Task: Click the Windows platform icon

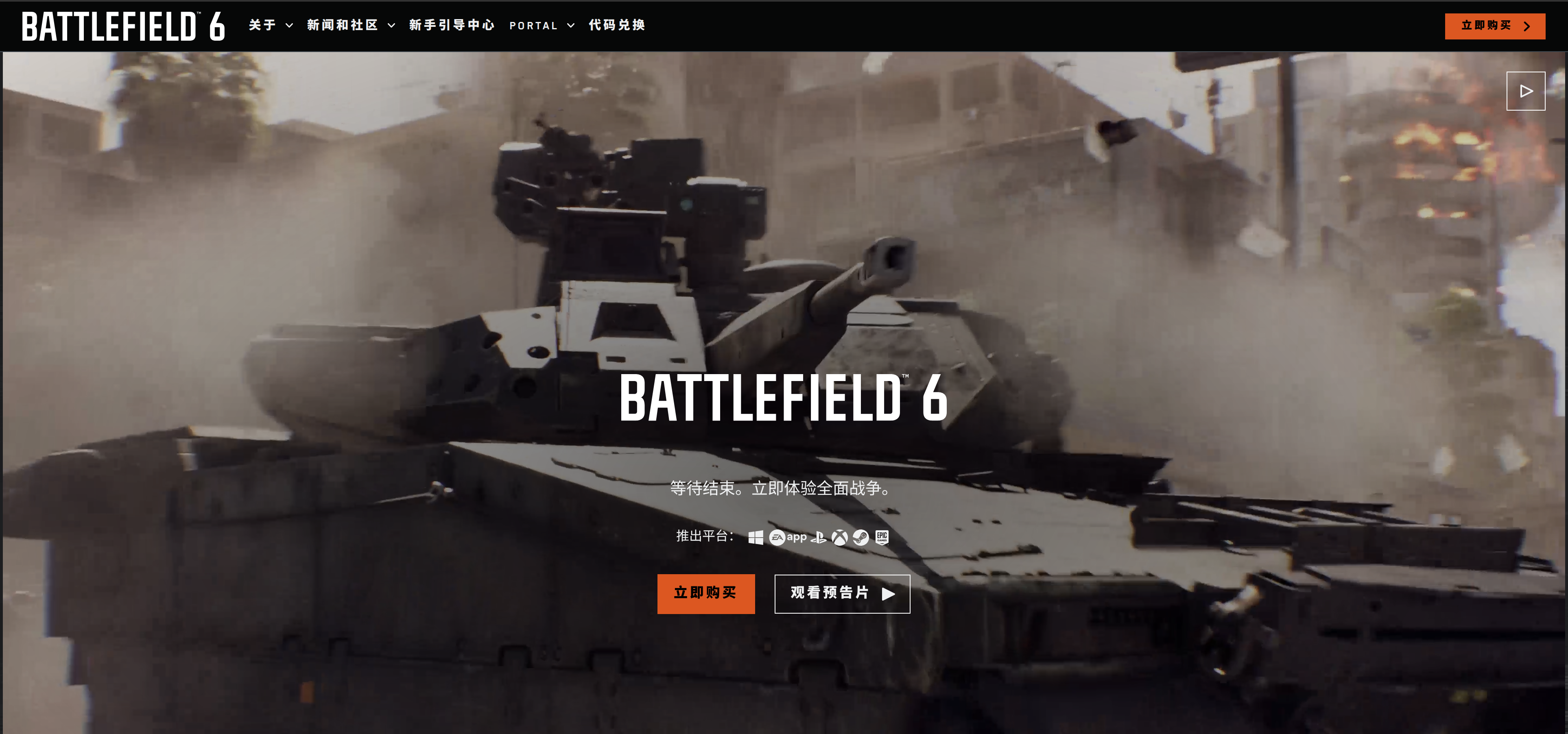Action: (756, 538)
